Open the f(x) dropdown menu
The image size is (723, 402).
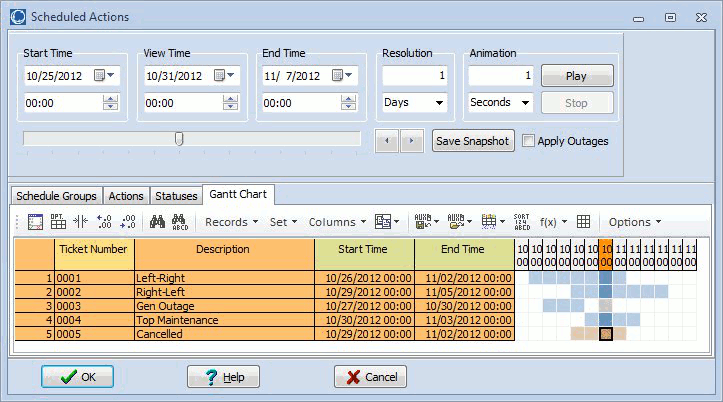click(x=553, y=222)
